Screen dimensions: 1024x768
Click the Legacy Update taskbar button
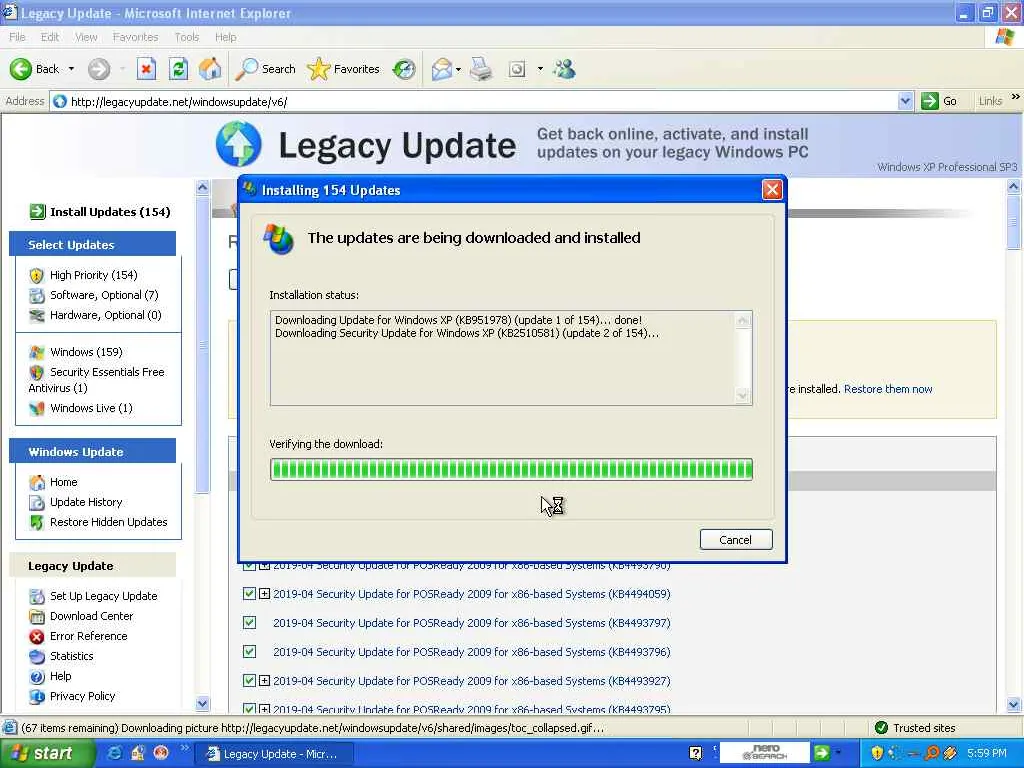[274, 754]
